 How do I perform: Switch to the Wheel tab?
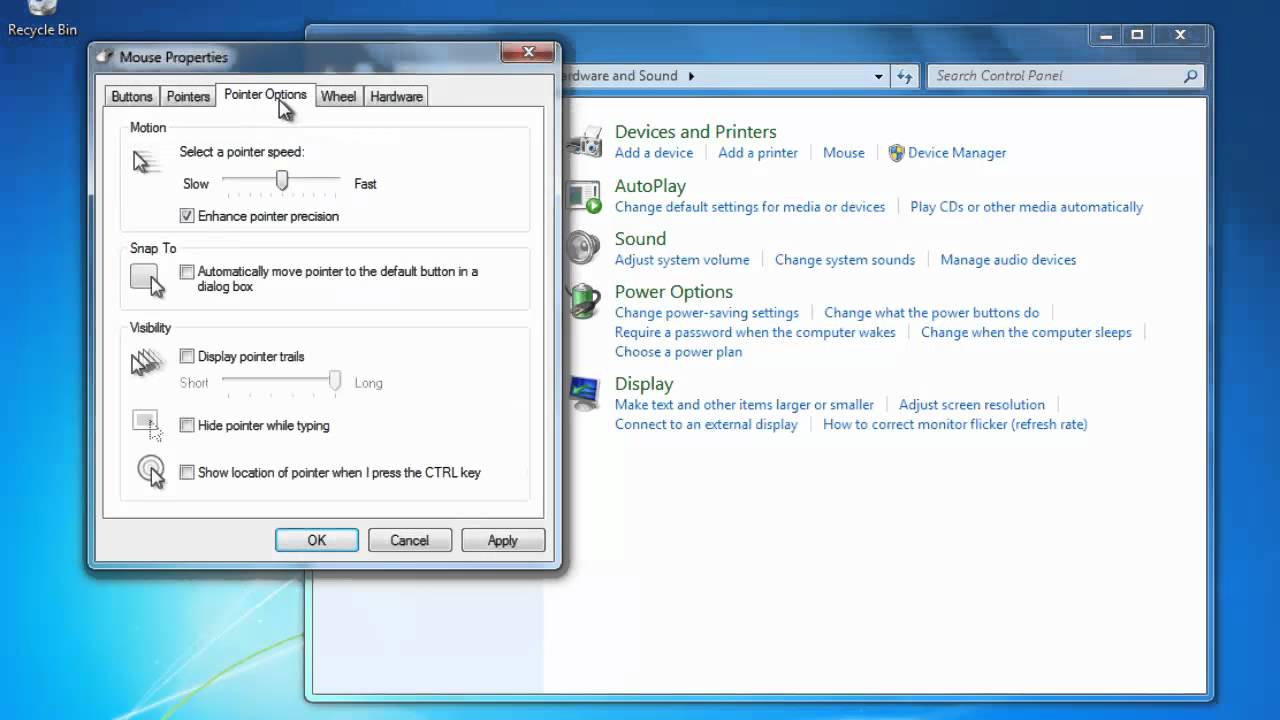(338, 96)
